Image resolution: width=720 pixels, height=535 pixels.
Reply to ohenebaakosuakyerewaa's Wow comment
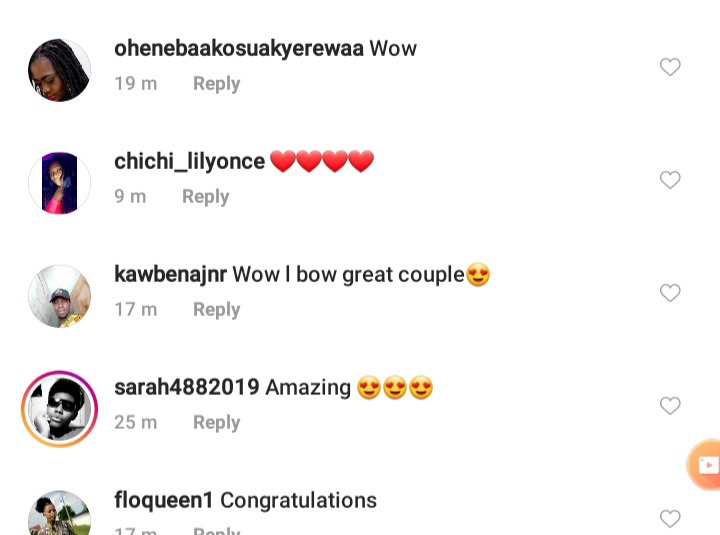(216, 84)
